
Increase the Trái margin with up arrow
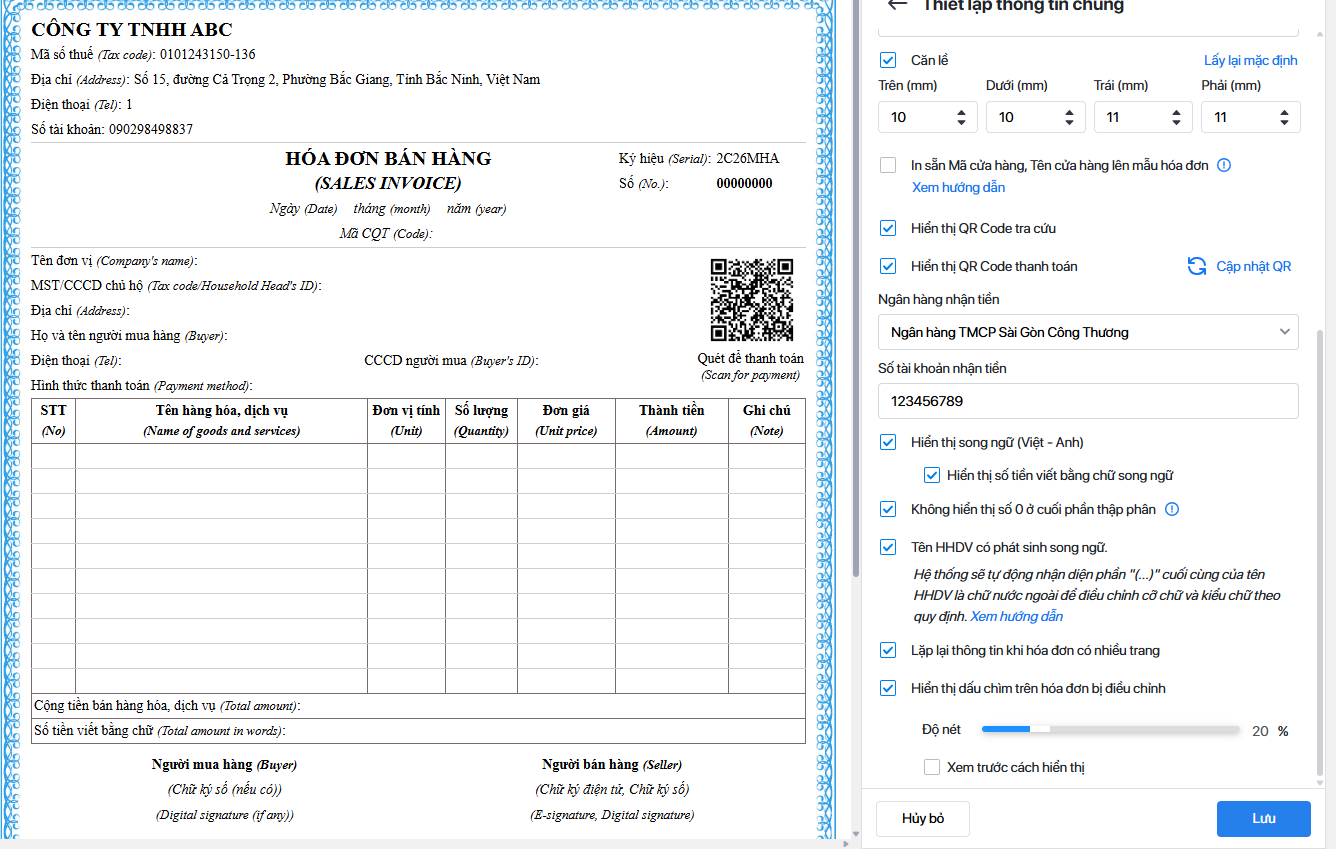1176,112
